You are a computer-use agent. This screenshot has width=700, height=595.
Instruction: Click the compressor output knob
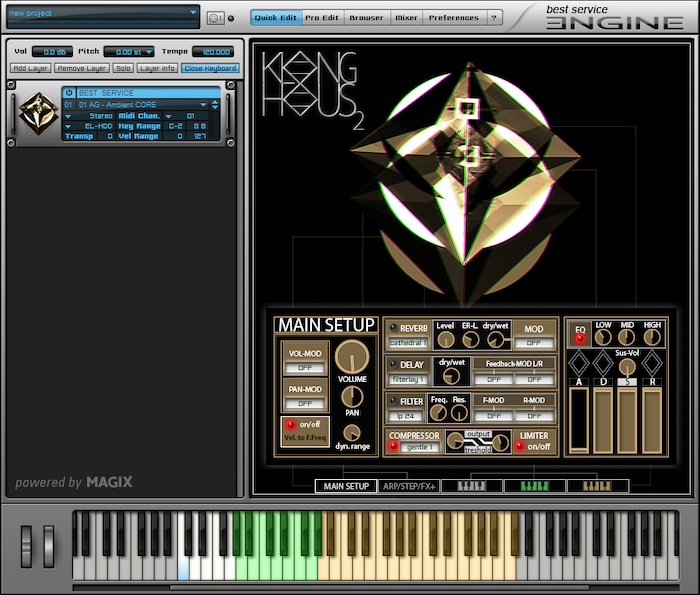pos(501,442)
